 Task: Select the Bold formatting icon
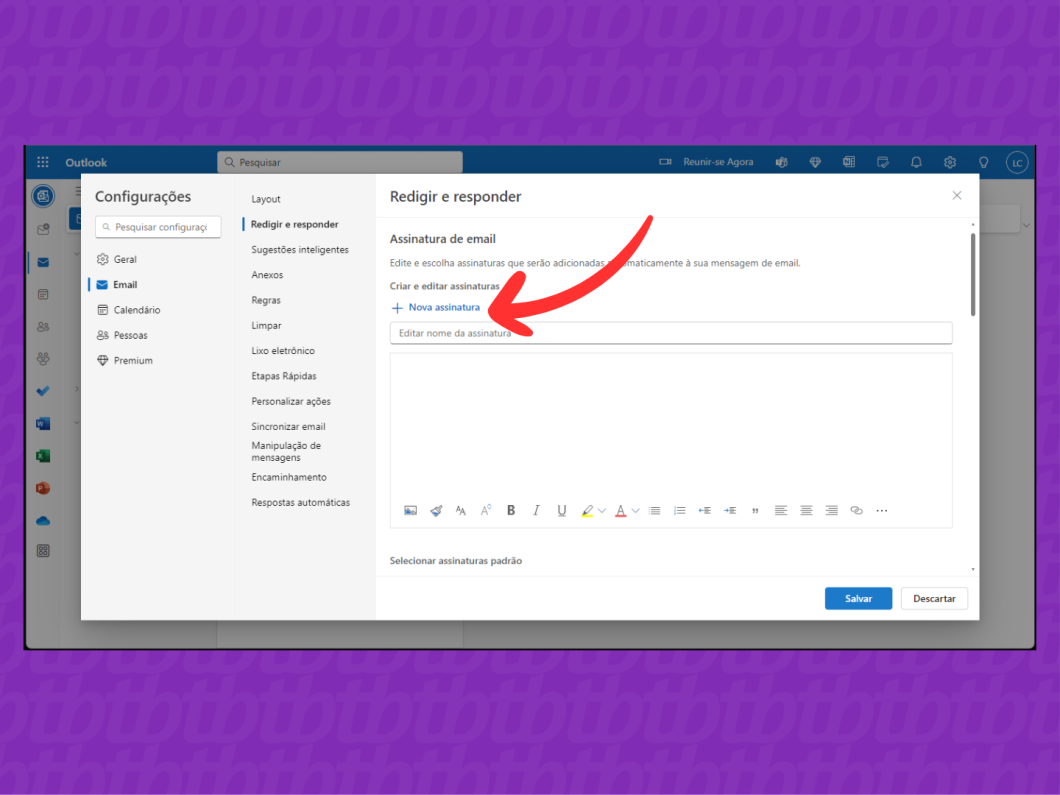(511, 510)
